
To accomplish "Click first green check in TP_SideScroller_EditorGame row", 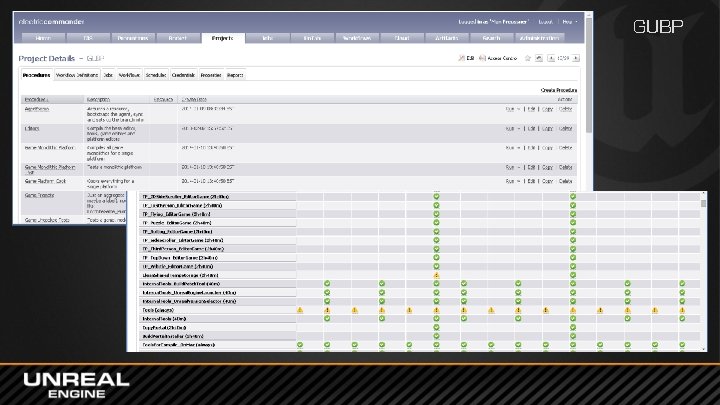I will tap(436, 240).
